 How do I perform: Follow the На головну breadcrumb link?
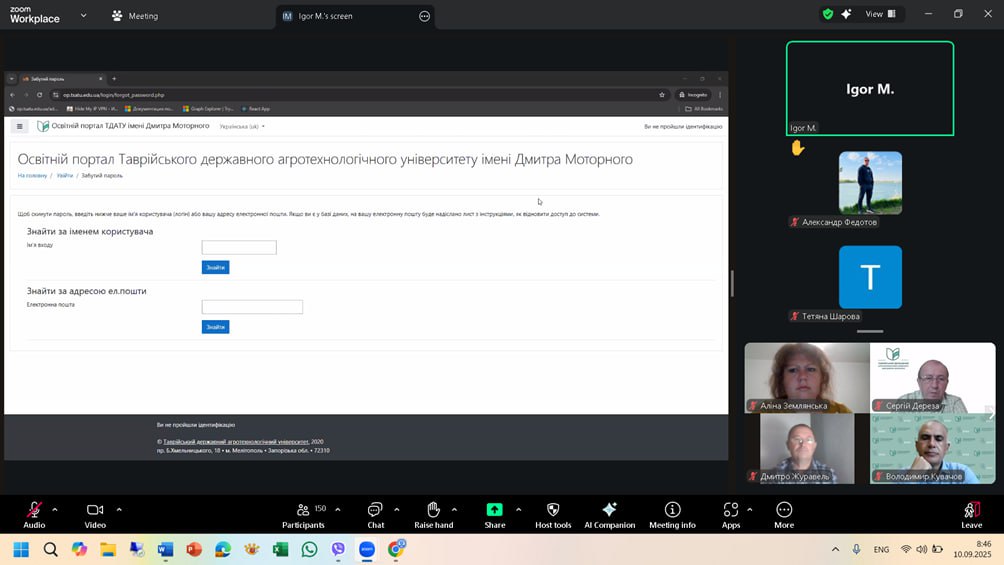[x=32, y=176]
